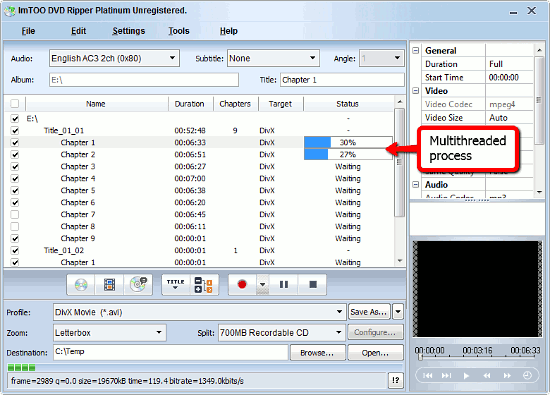Click the !? log details button

[396, 380]
